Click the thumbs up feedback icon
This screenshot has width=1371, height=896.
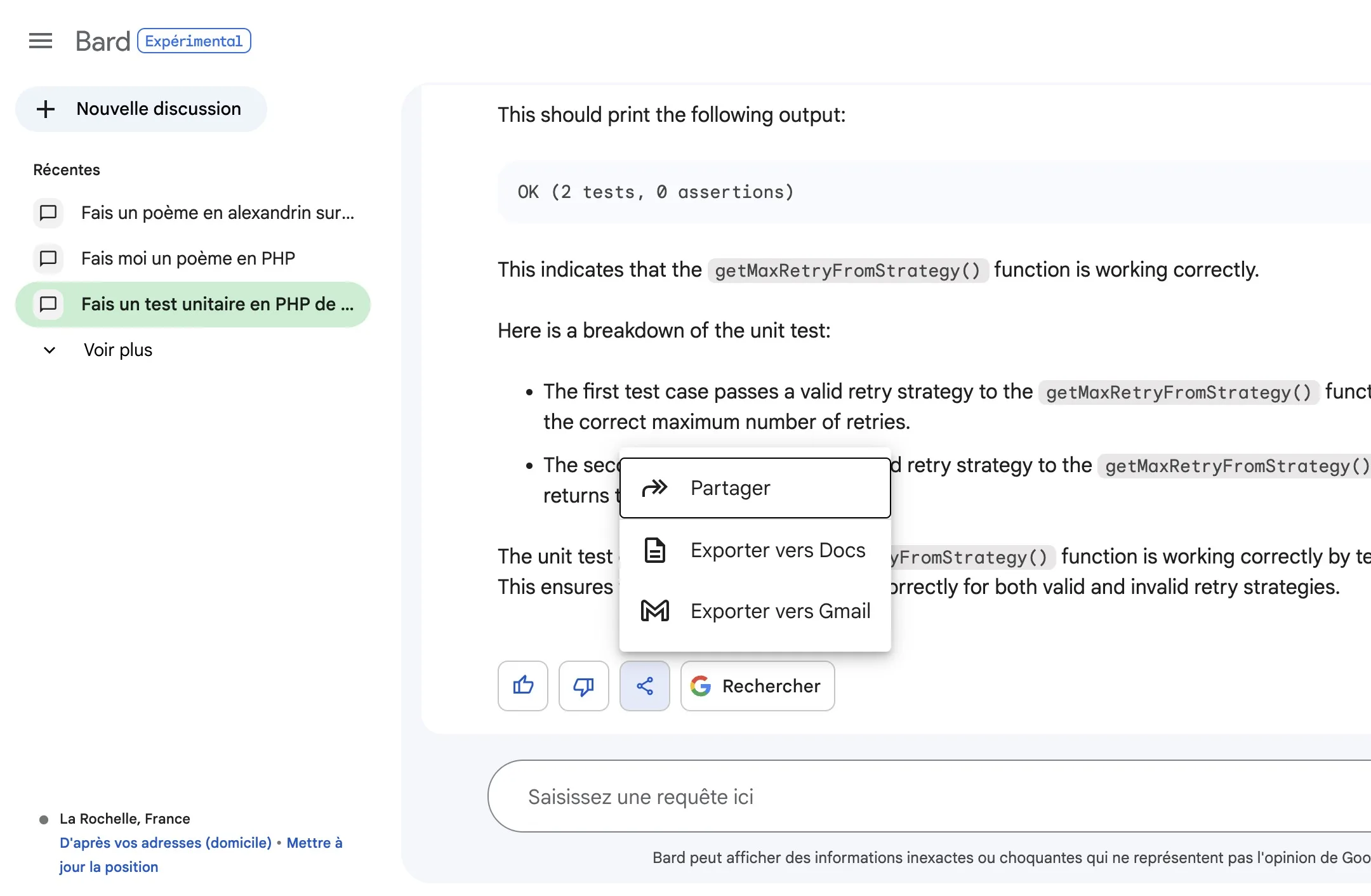[523, 686]
